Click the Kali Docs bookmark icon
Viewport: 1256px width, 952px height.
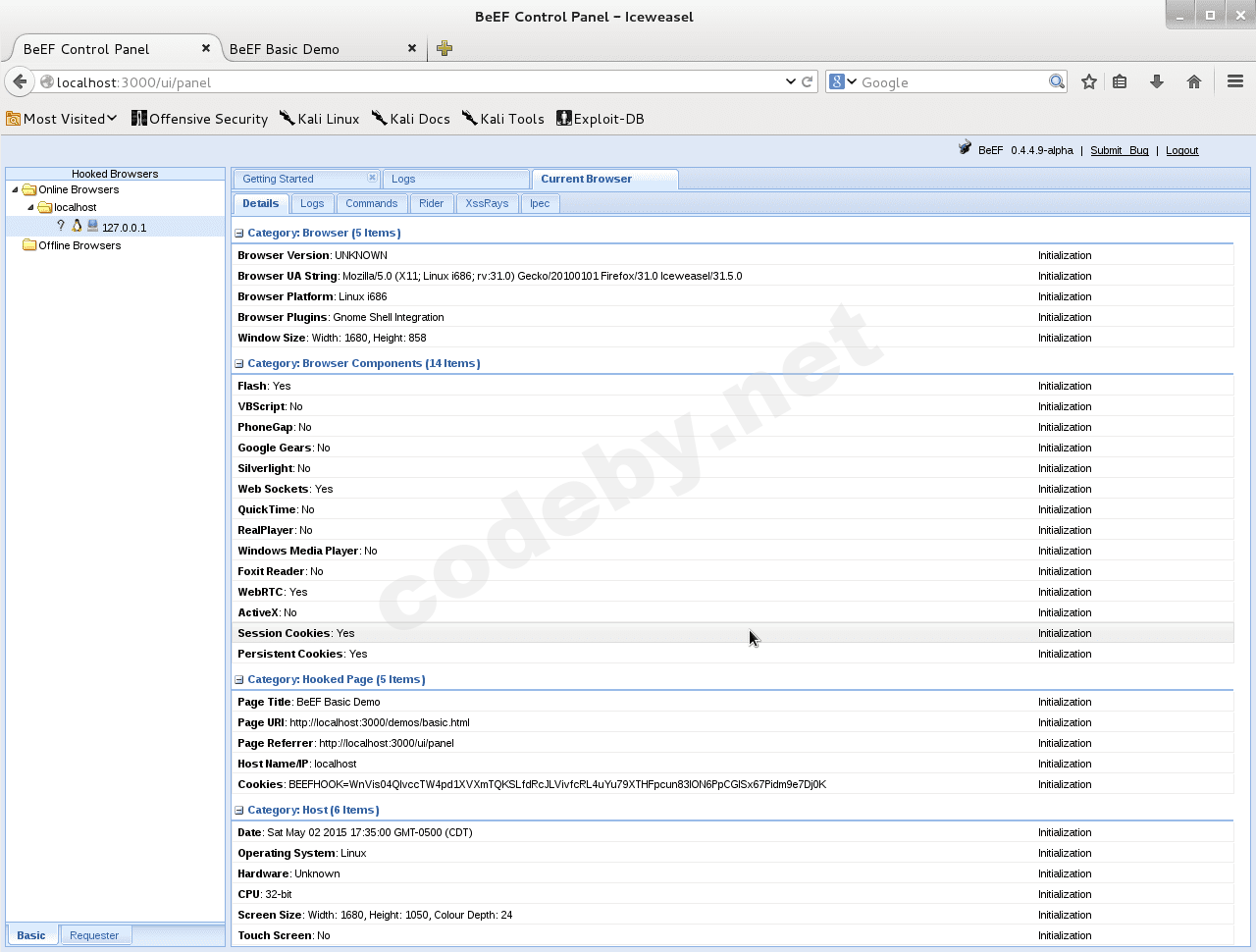[x=380, y=119]
